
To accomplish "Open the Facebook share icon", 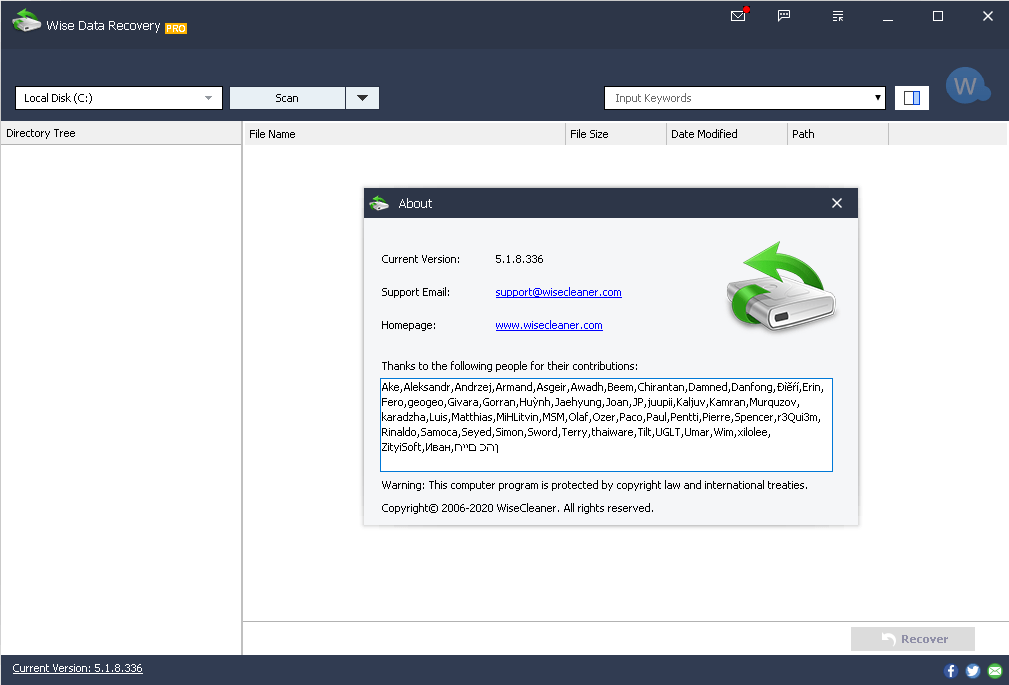I will 951,671.
